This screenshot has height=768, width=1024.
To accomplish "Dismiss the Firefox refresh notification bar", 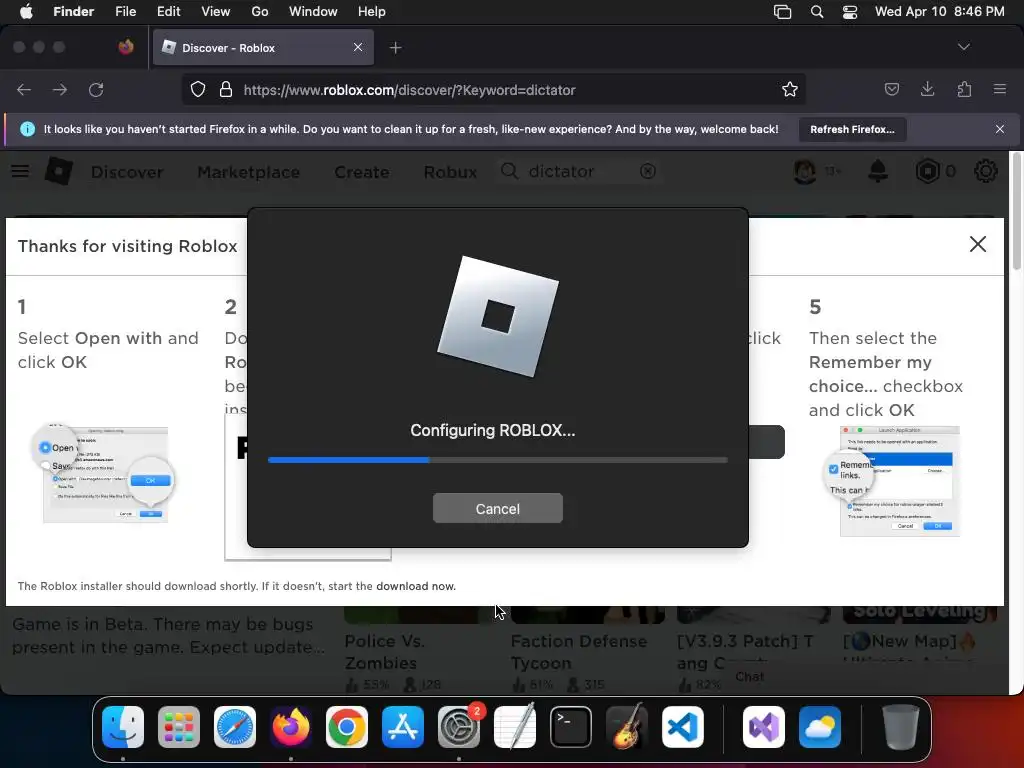I will 1000,129.
